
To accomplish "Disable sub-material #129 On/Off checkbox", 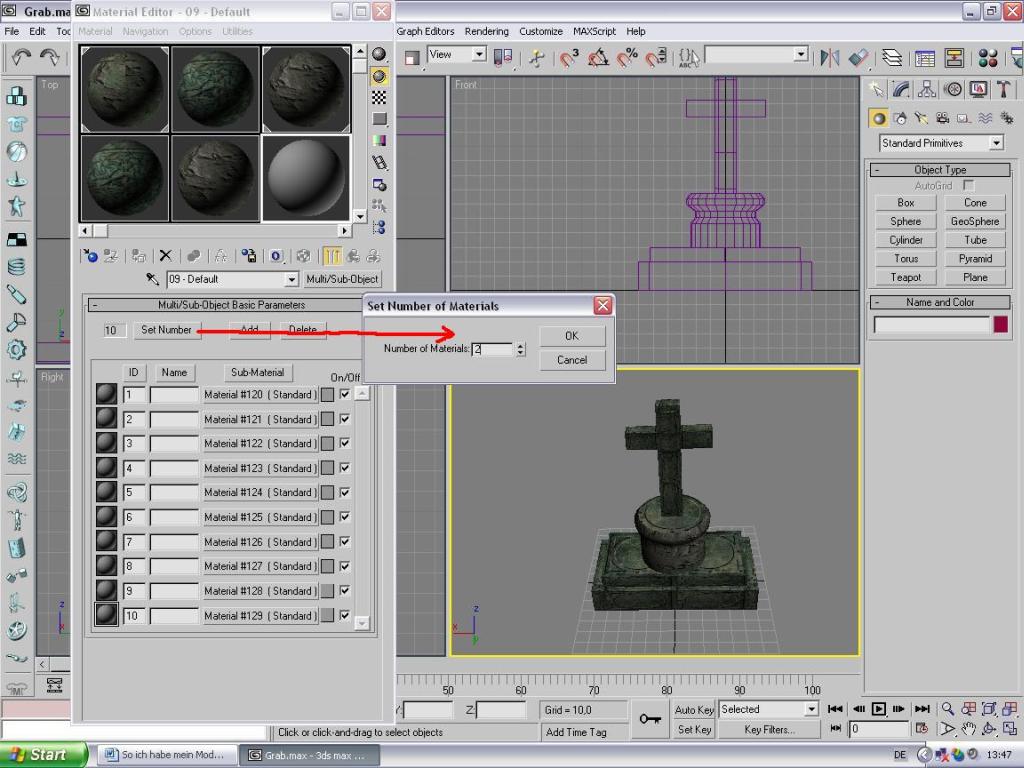I will coord(345,615).
